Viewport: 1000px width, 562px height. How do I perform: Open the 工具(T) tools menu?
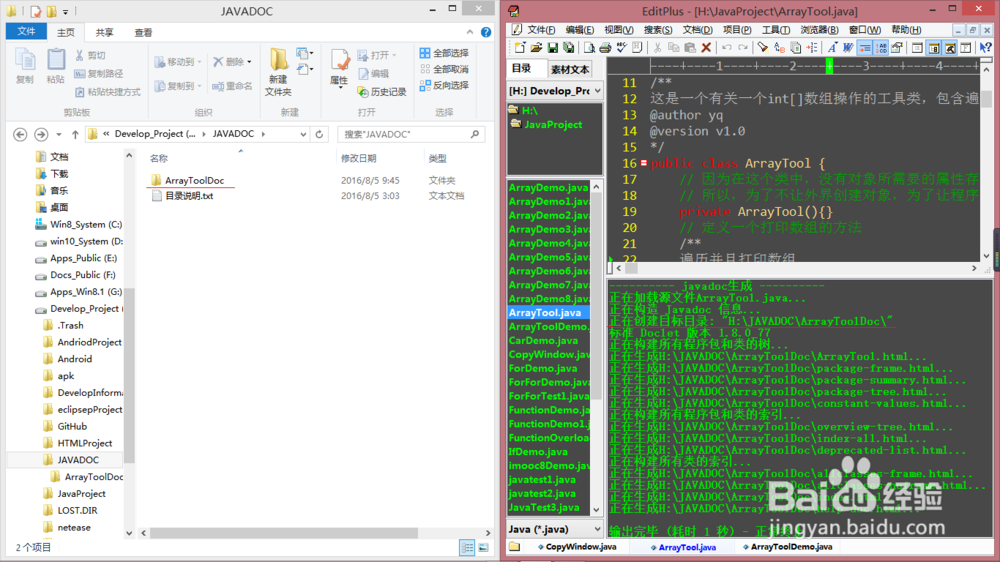coord(776,30)
